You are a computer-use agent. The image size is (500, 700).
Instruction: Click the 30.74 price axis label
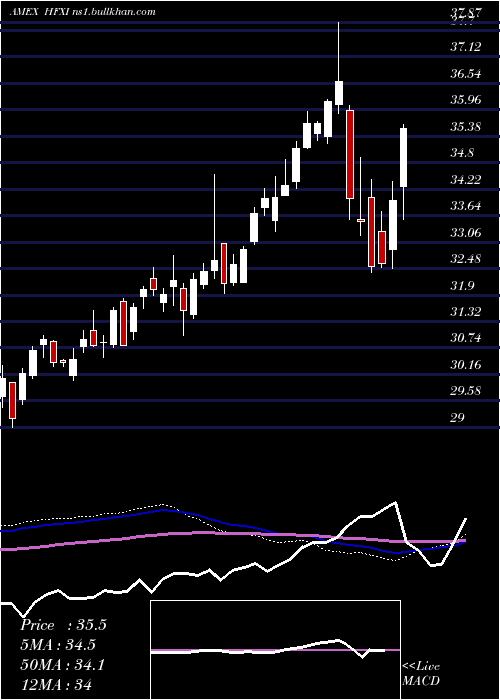[x=466, y=338]
